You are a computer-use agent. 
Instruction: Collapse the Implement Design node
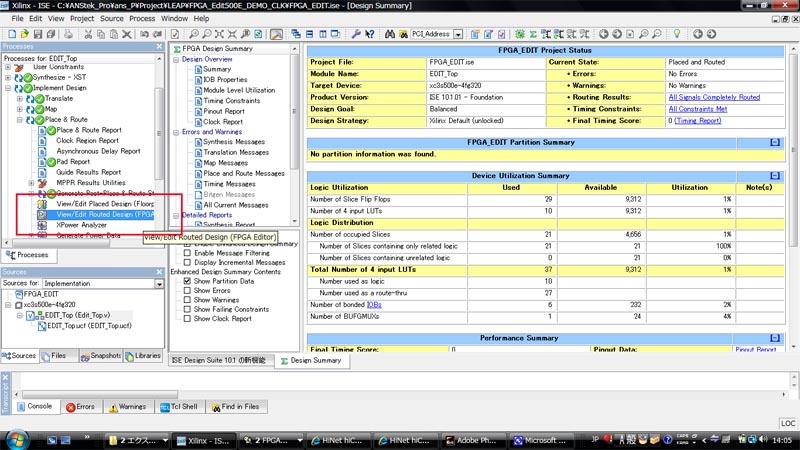coord(8,88)
